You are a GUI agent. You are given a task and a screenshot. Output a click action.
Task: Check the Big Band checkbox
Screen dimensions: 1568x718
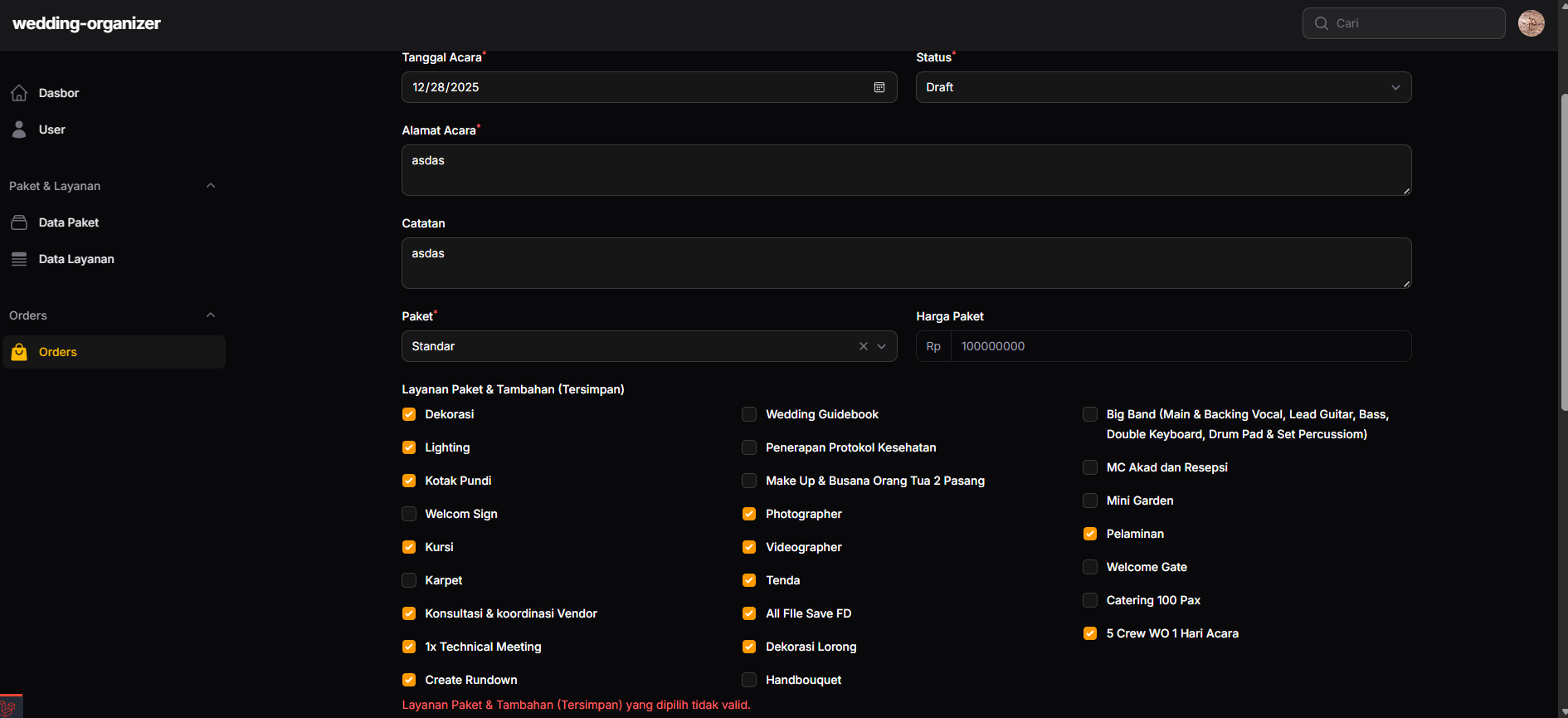[x=1090, y=414]
